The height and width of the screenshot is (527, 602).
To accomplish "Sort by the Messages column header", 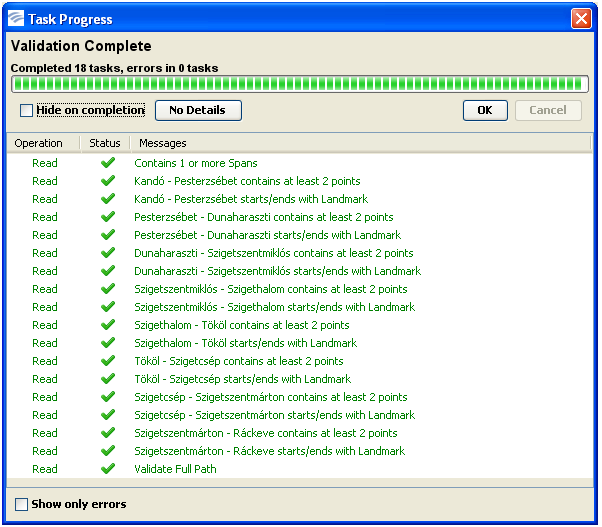I will 163,143.
